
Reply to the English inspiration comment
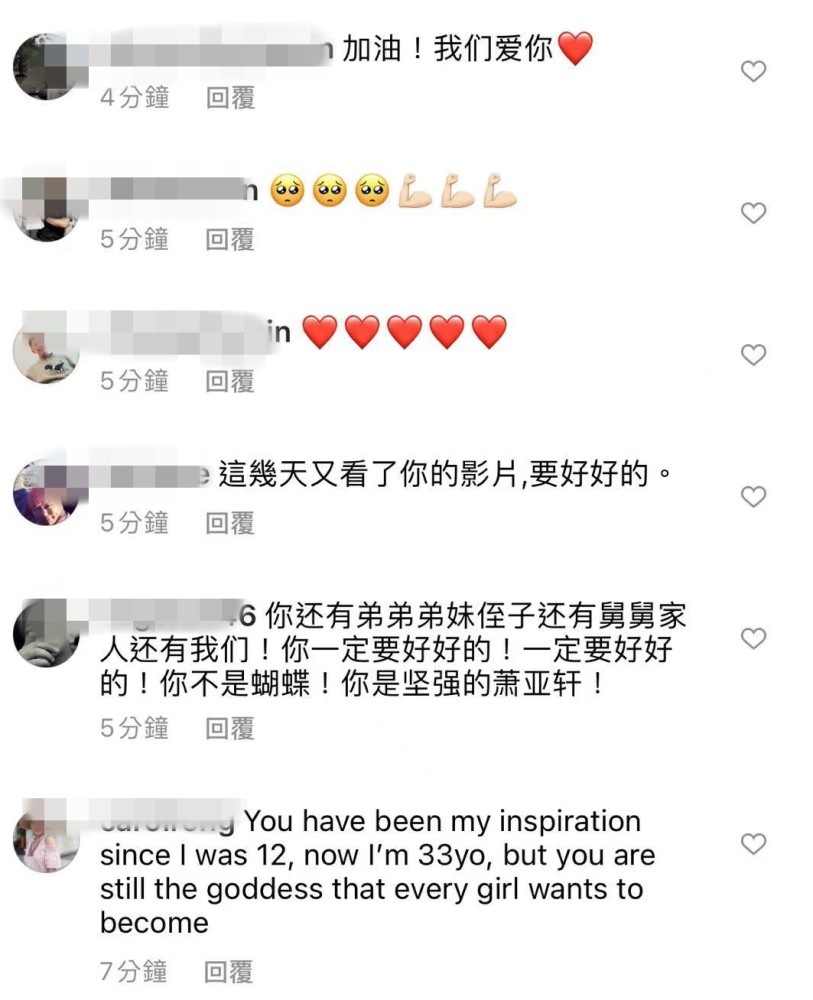tap(229, 972)
